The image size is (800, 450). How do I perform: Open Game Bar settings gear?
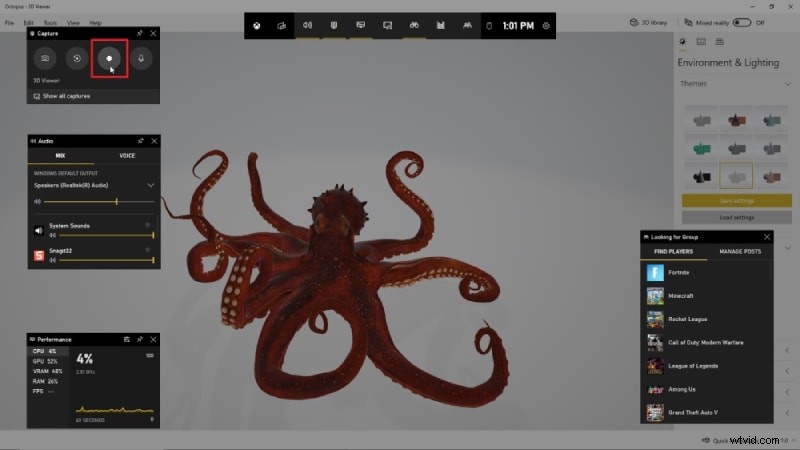pyautogui.click(x=546, y=25)
